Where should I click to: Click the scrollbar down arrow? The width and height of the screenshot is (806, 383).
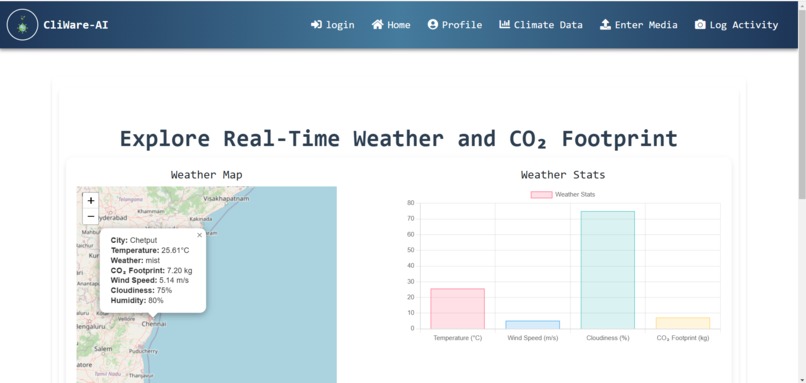(x=801, y=379)
